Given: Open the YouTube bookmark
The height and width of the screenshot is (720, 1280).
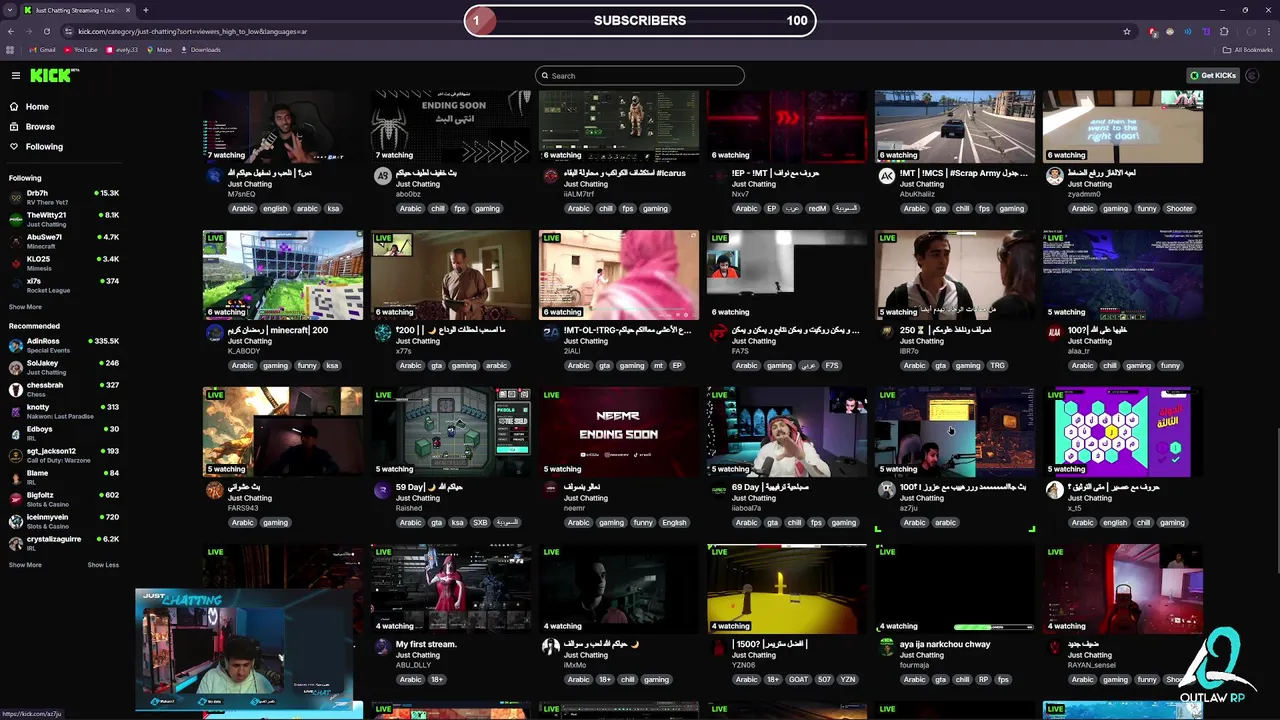Looking at the screenshot, I should point(81,50).
